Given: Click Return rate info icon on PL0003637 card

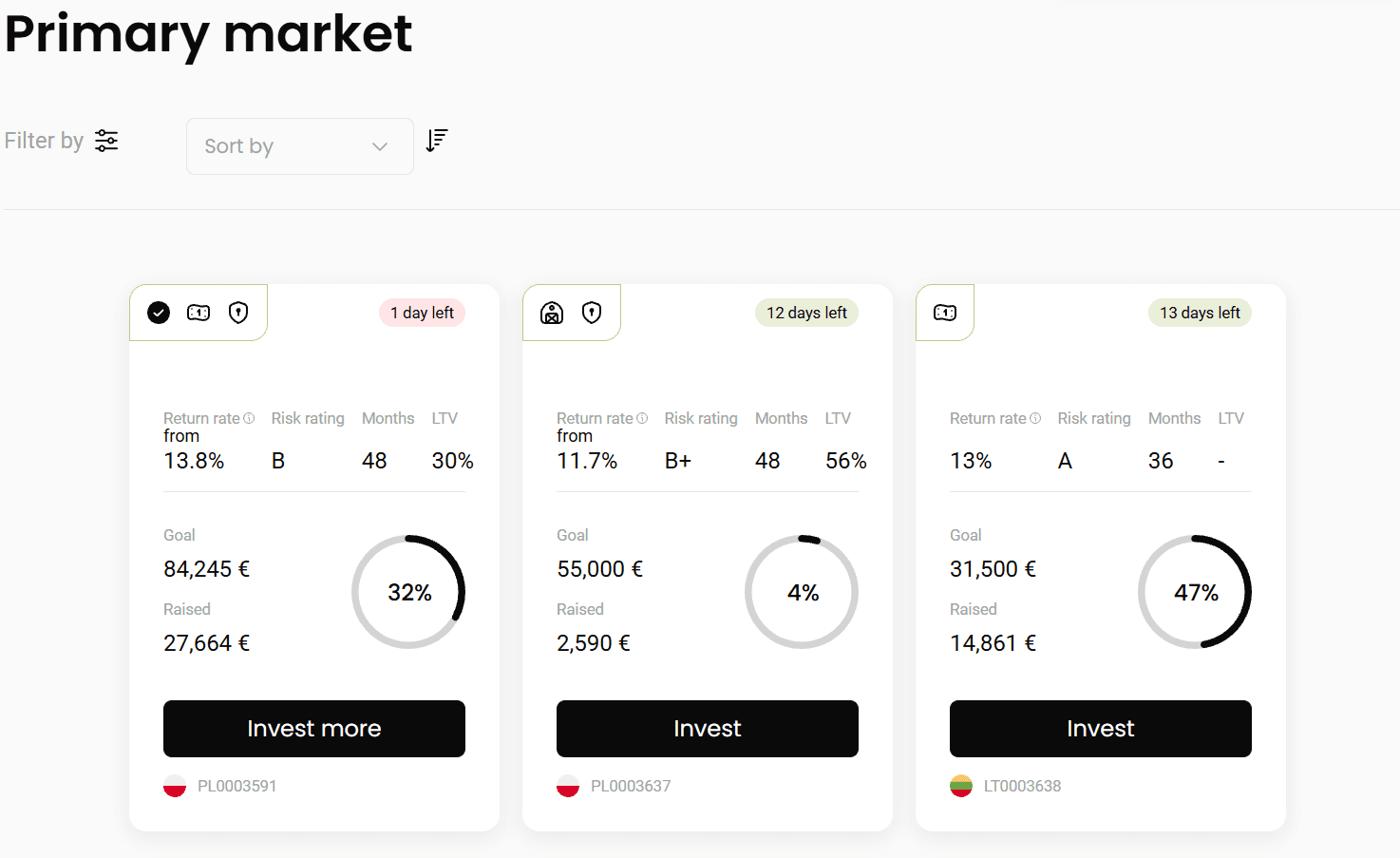Looking at the screenshot, I should [642, 418].
